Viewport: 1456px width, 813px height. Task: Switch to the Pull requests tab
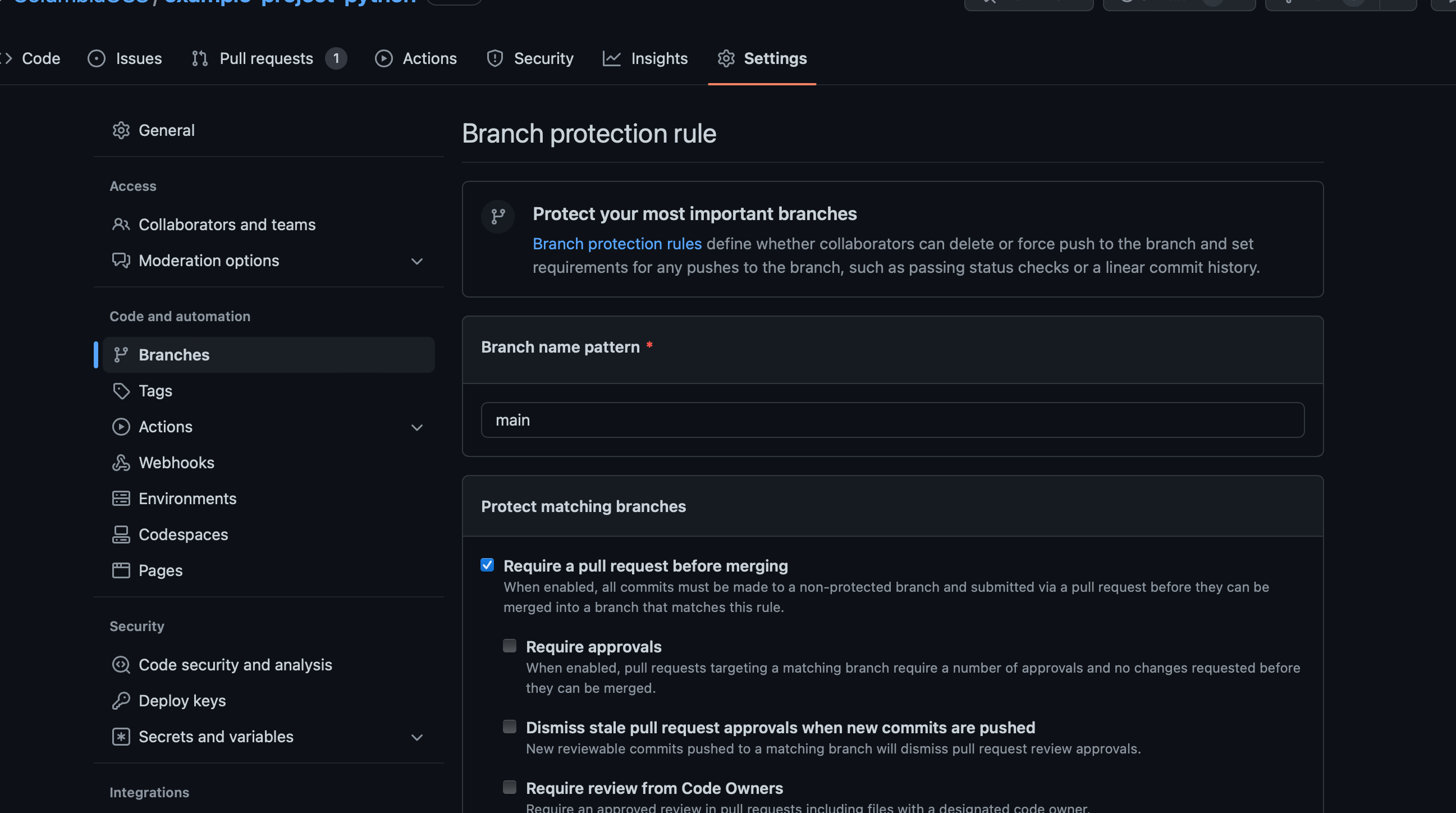[269, 58]
